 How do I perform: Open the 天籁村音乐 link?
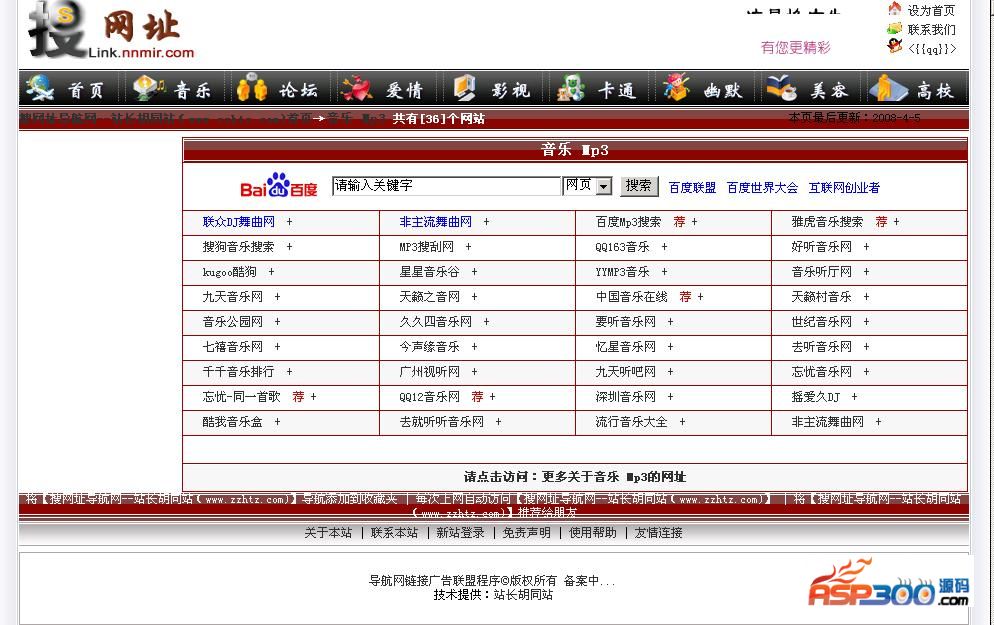pos(822,297)
